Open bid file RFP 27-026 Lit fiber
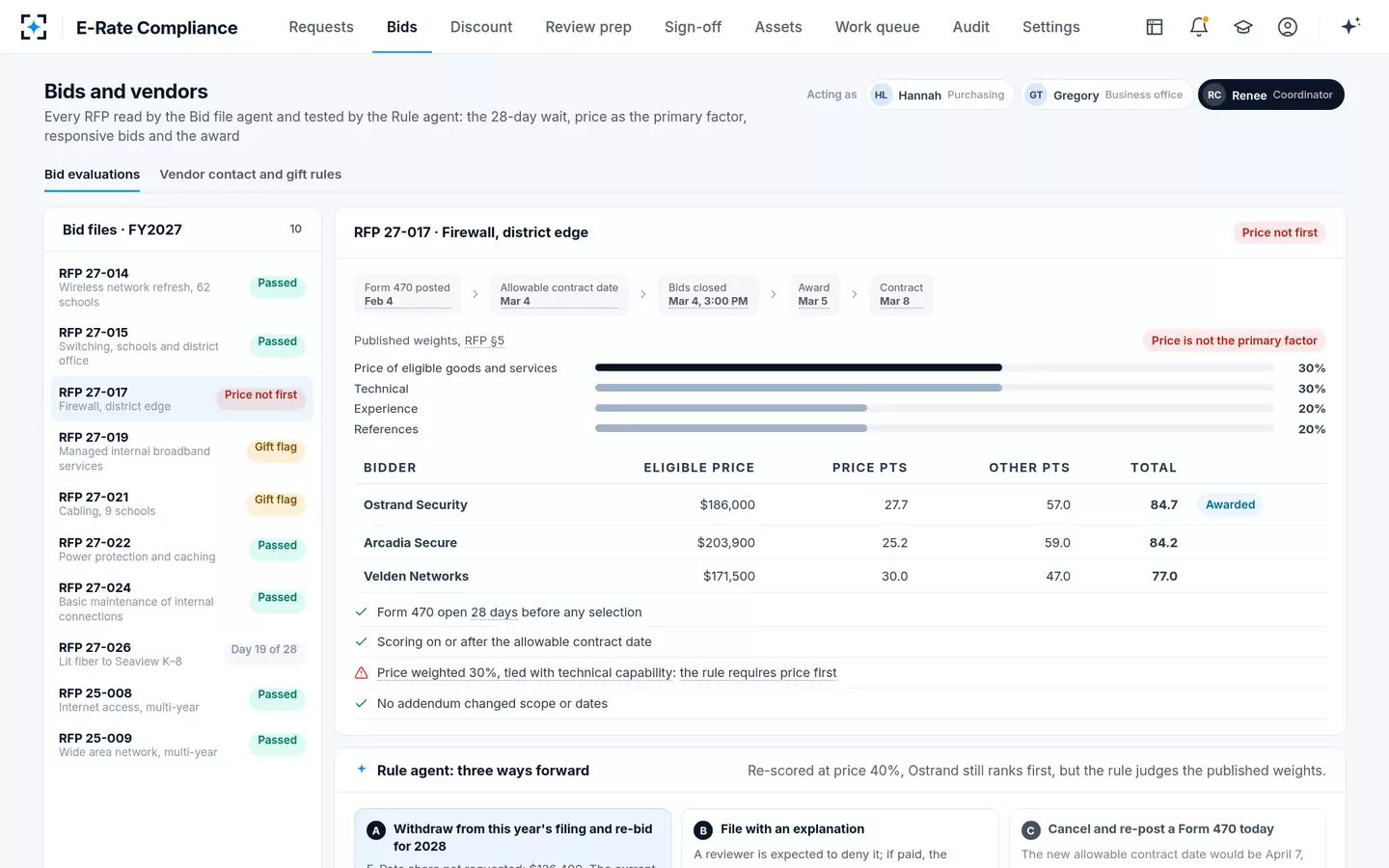1389x868 pixels. click(x=182, y=654)
